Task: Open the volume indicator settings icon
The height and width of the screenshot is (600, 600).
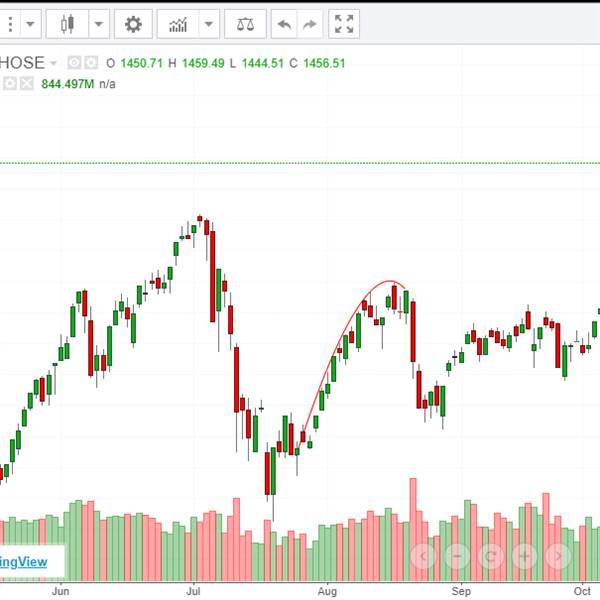Action: pyautogui.click(x=10, y=83)
